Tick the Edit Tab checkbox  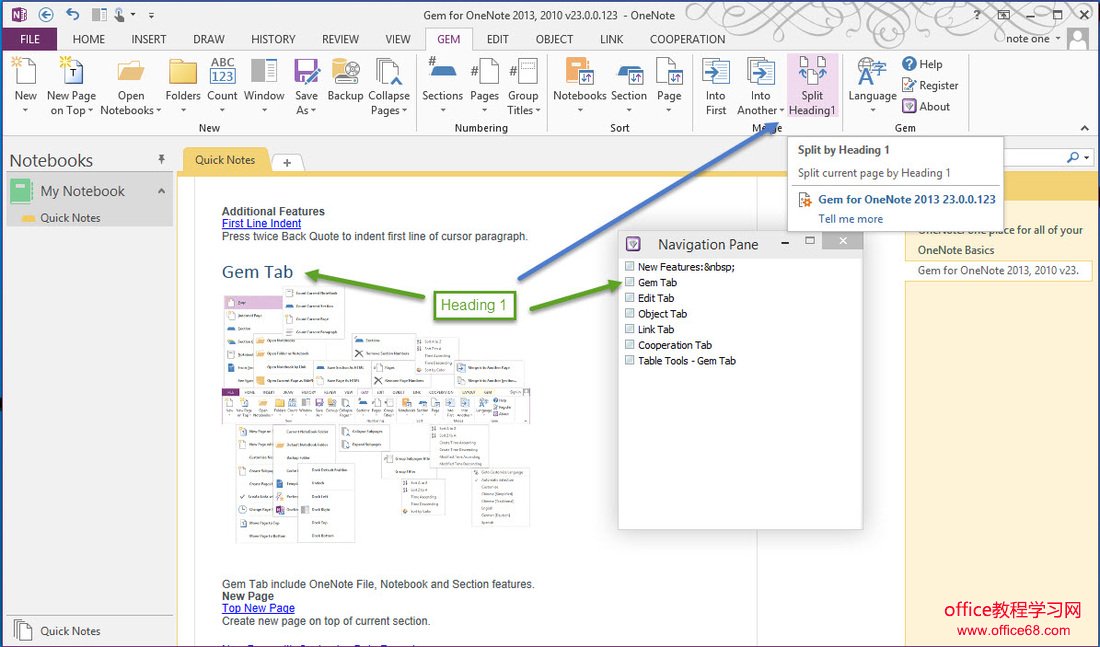coord(629,298)
